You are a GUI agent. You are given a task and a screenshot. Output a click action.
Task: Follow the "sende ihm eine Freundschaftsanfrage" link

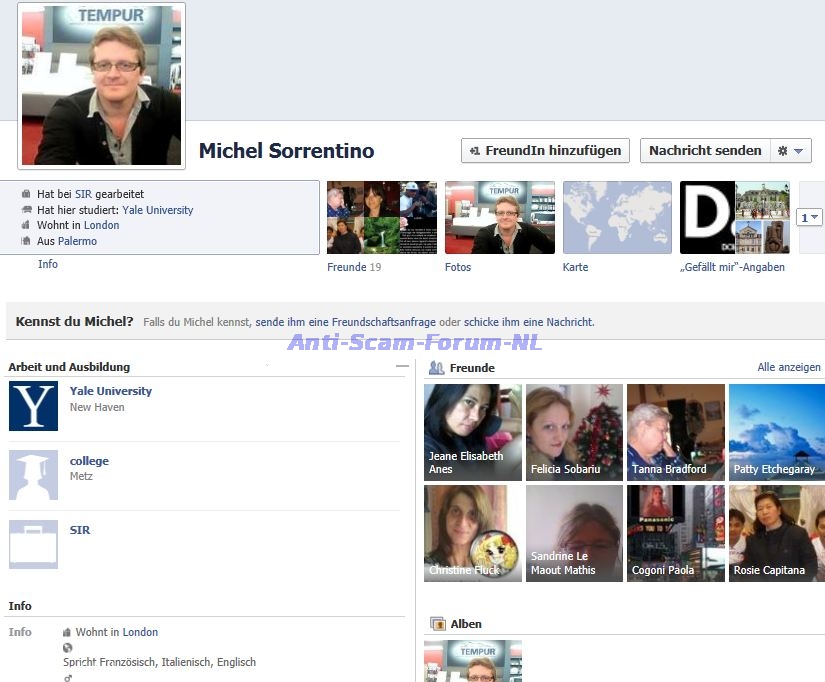[345, 322]
